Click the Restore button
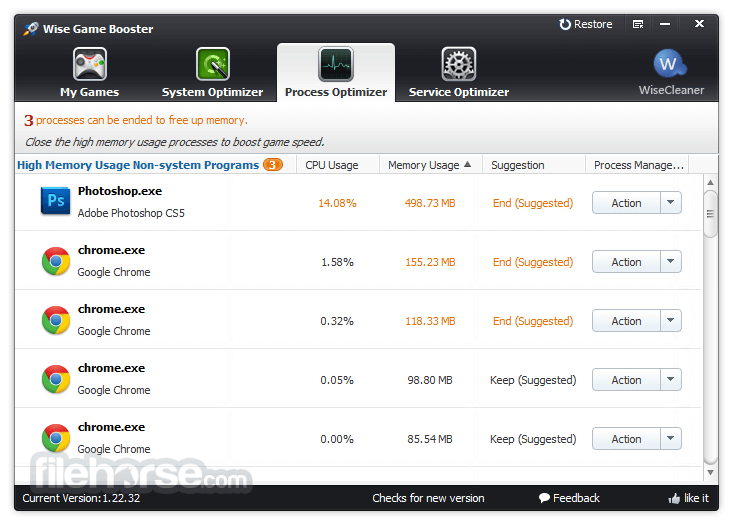 pos(586,24)
